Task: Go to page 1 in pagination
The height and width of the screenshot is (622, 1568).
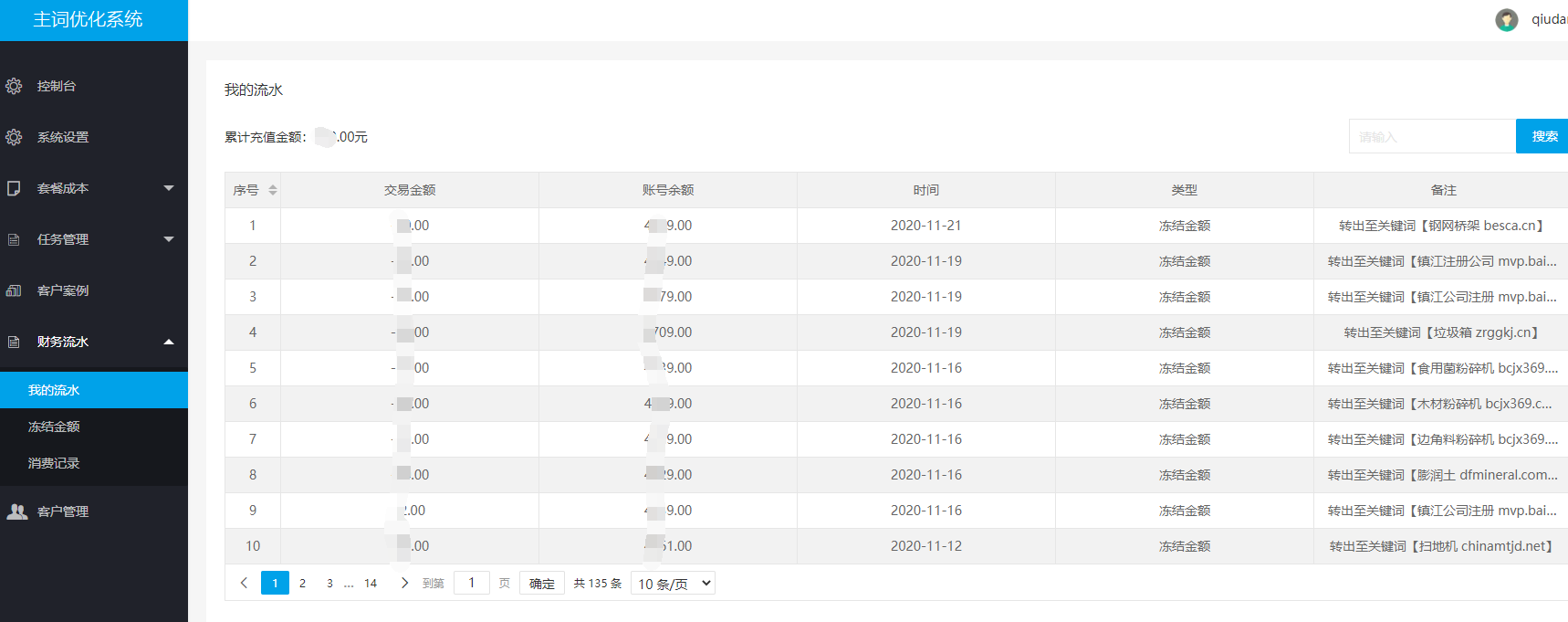Action: click(275, 583)
